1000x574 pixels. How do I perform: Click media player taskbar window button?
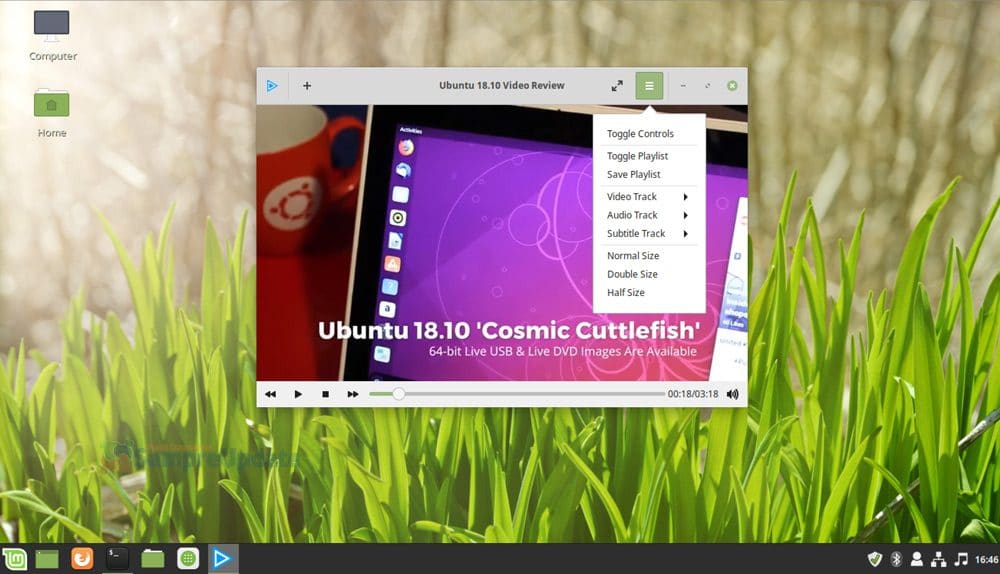tap(222, 559)
